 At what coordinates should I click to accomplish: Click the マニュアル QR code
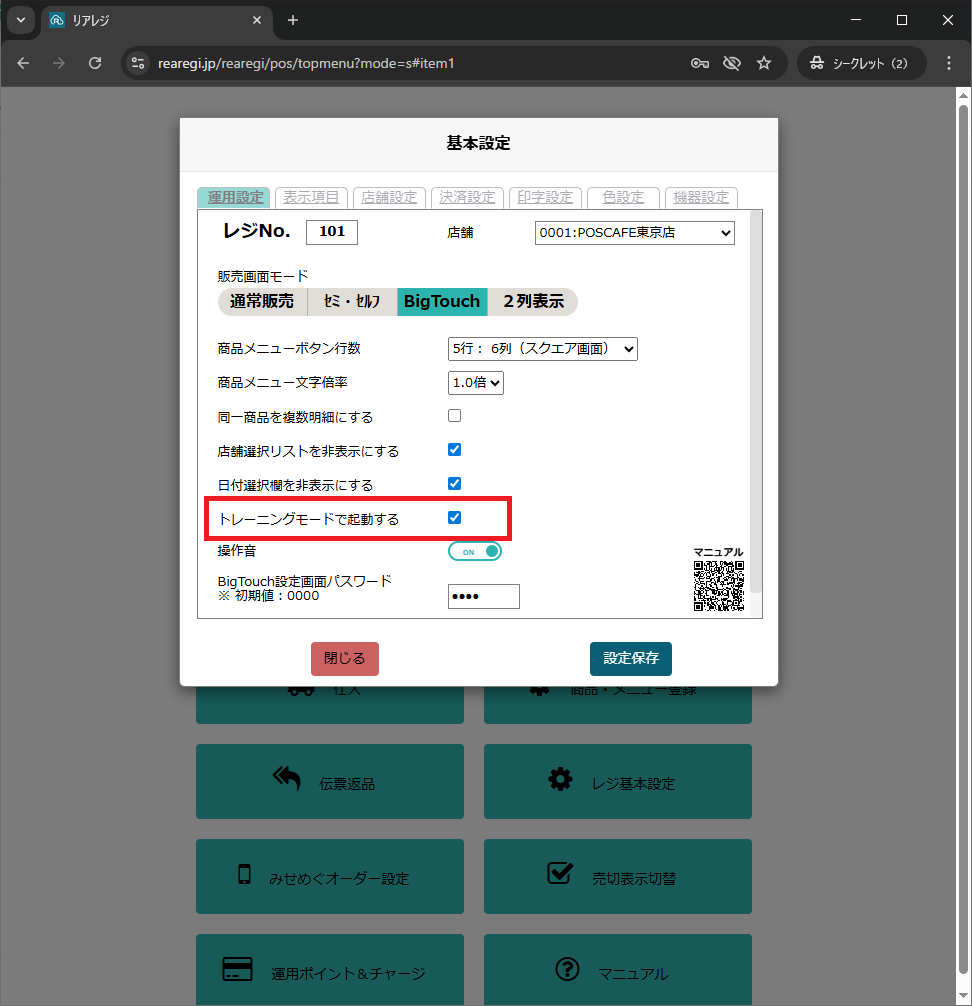point(719,586)
